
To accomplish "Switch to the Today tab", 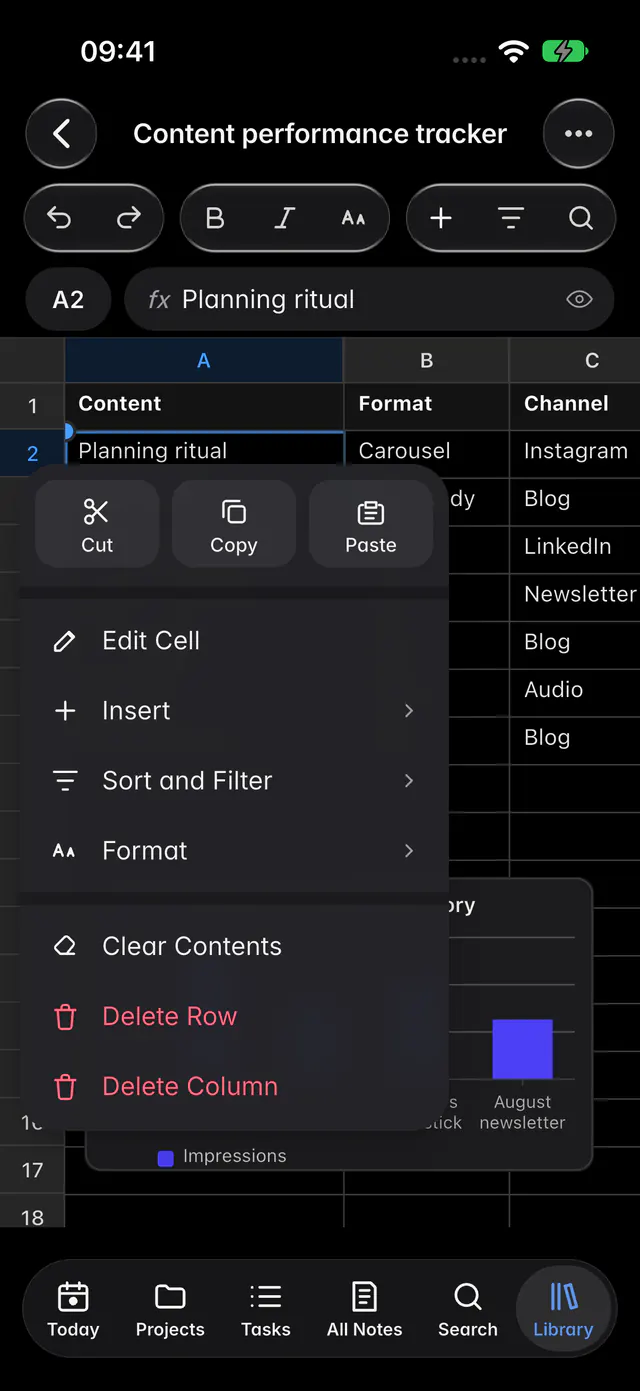I will (x=73, y=1310).
